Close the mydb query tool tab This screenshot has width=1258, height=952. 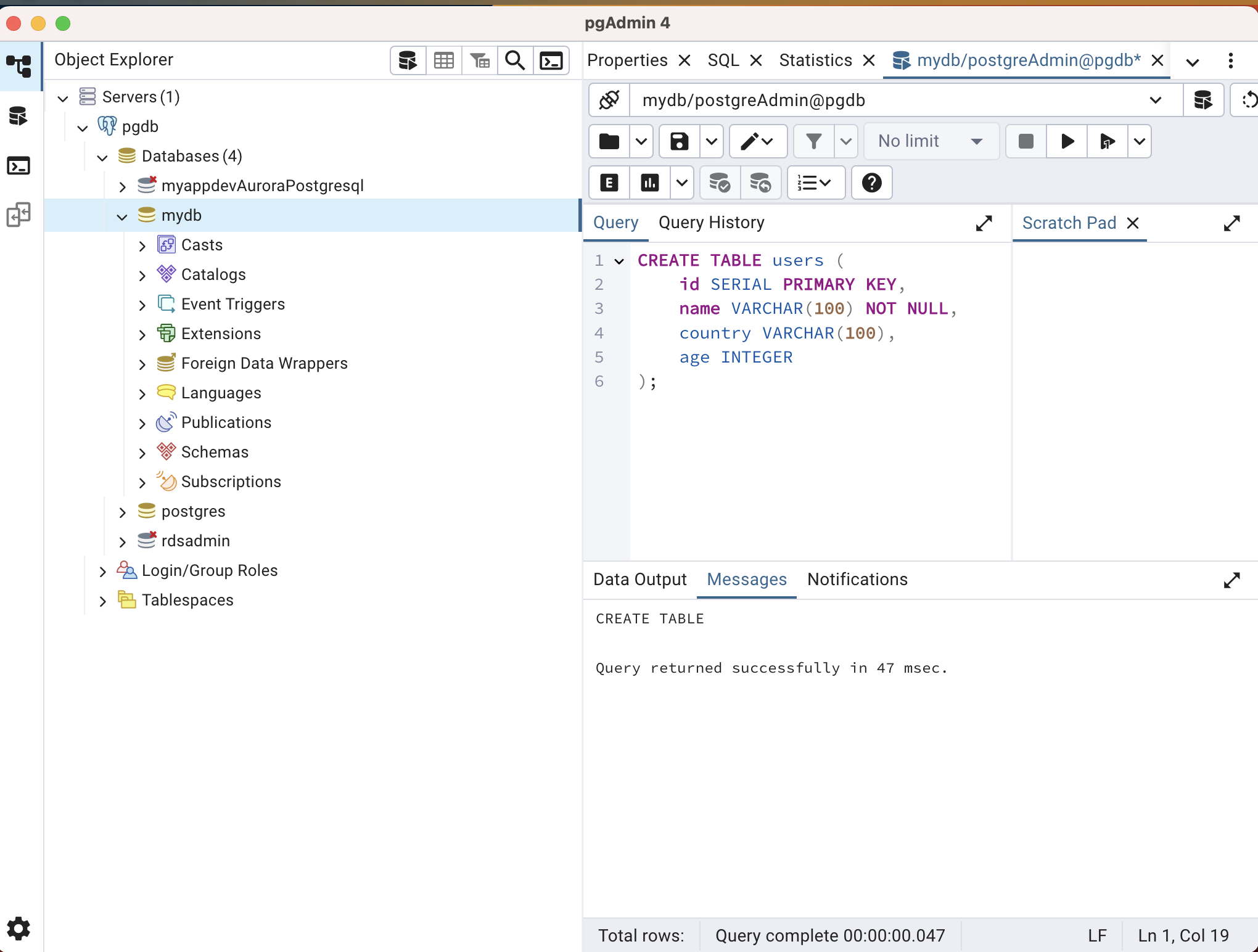tap(1157, 60)
